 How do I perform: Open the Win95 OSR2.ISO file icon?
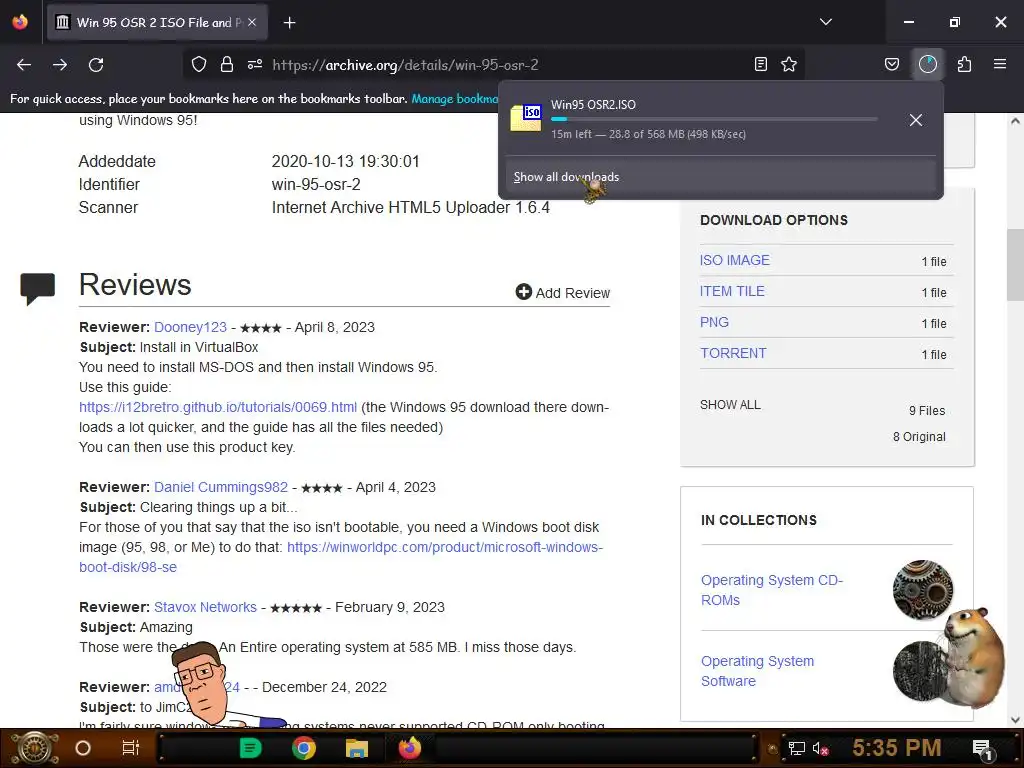click(x=526, y=118)
